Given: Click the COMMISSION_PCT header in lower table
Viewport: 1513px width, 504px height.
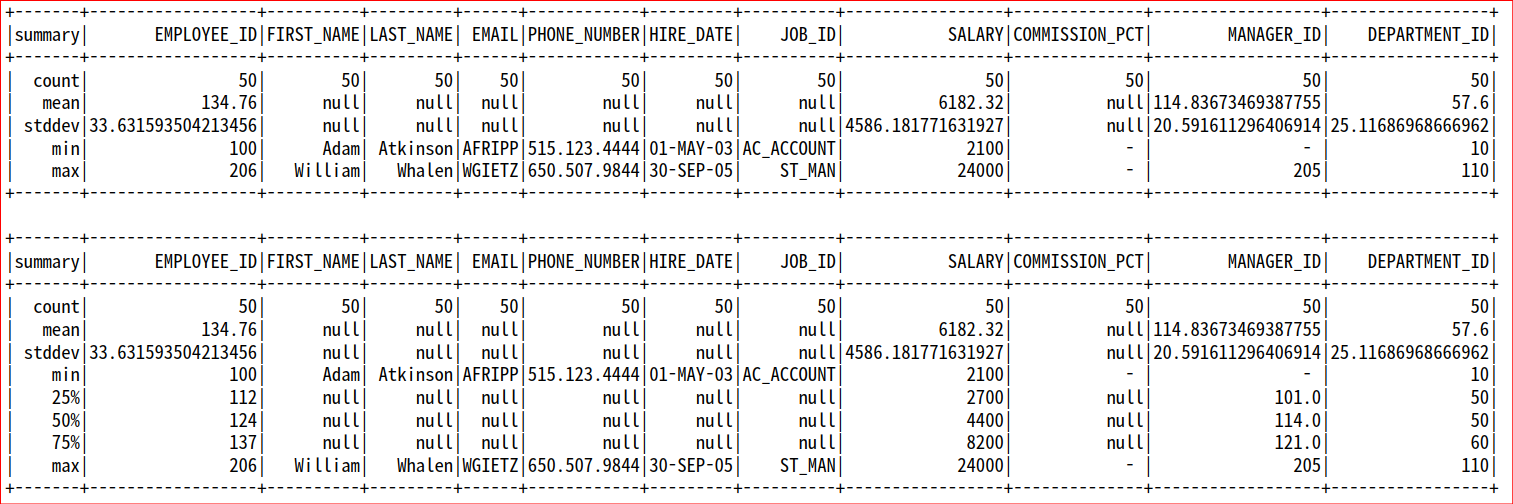Looking at the screenshot, I should click(x=1077, y=262).
